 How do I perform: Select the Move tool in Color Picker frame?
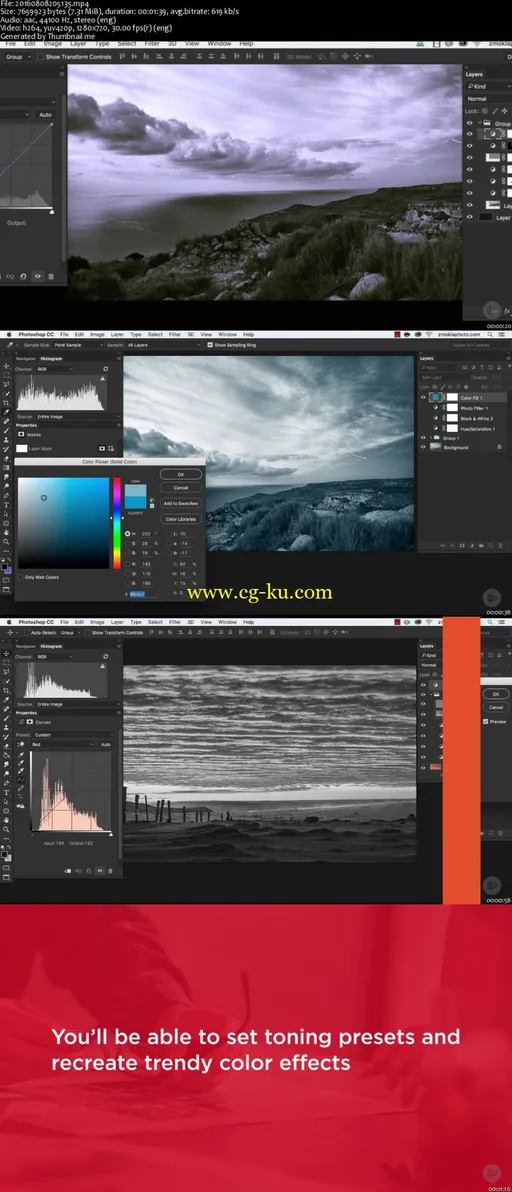pyautogui.click(x=6, y=366)
